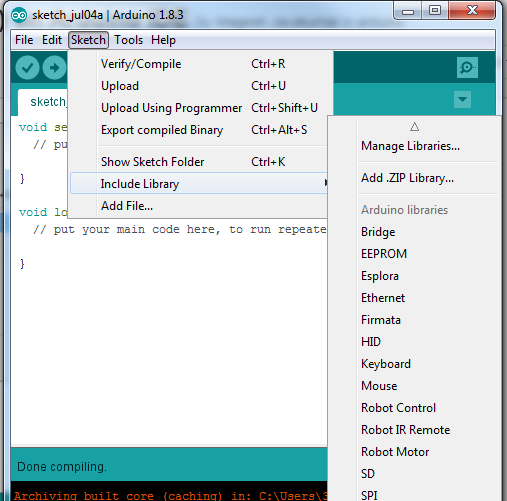Select Add File... entry
The height and width of the screenshot is (501, 507).
tap(198, 206)
